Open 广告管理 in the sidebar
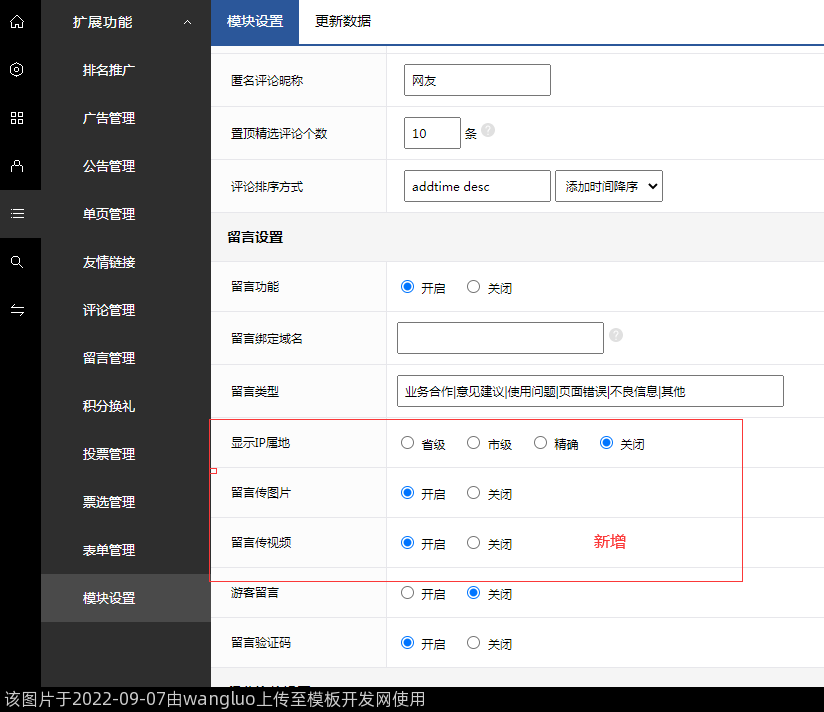This screenshot has width=824, height=712. (x=109, y=118)
